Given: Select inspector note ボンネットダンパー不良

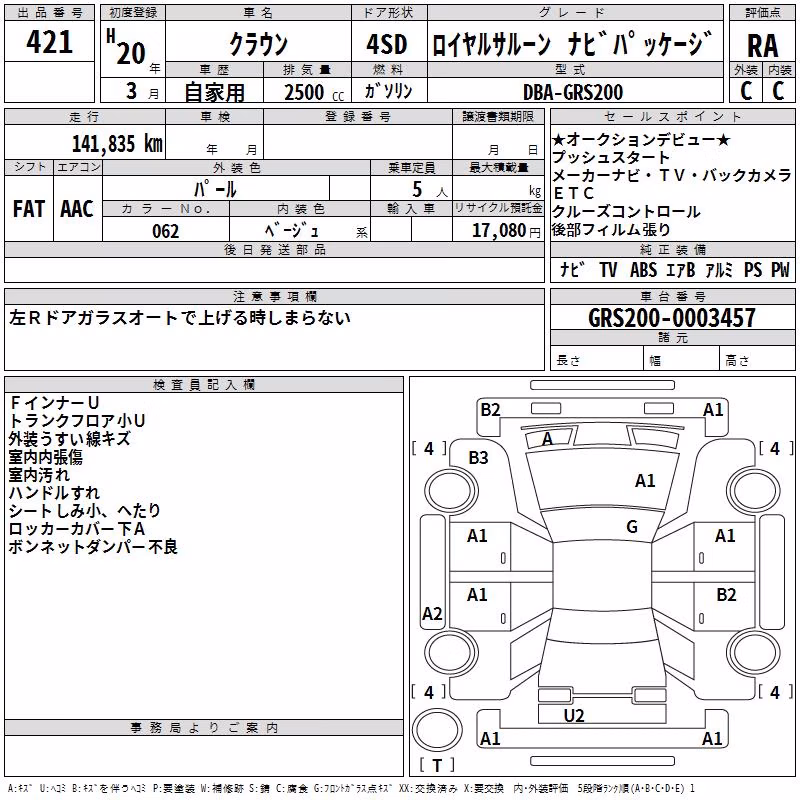Looking at the screenshot, I should click(x=93, y=546).
